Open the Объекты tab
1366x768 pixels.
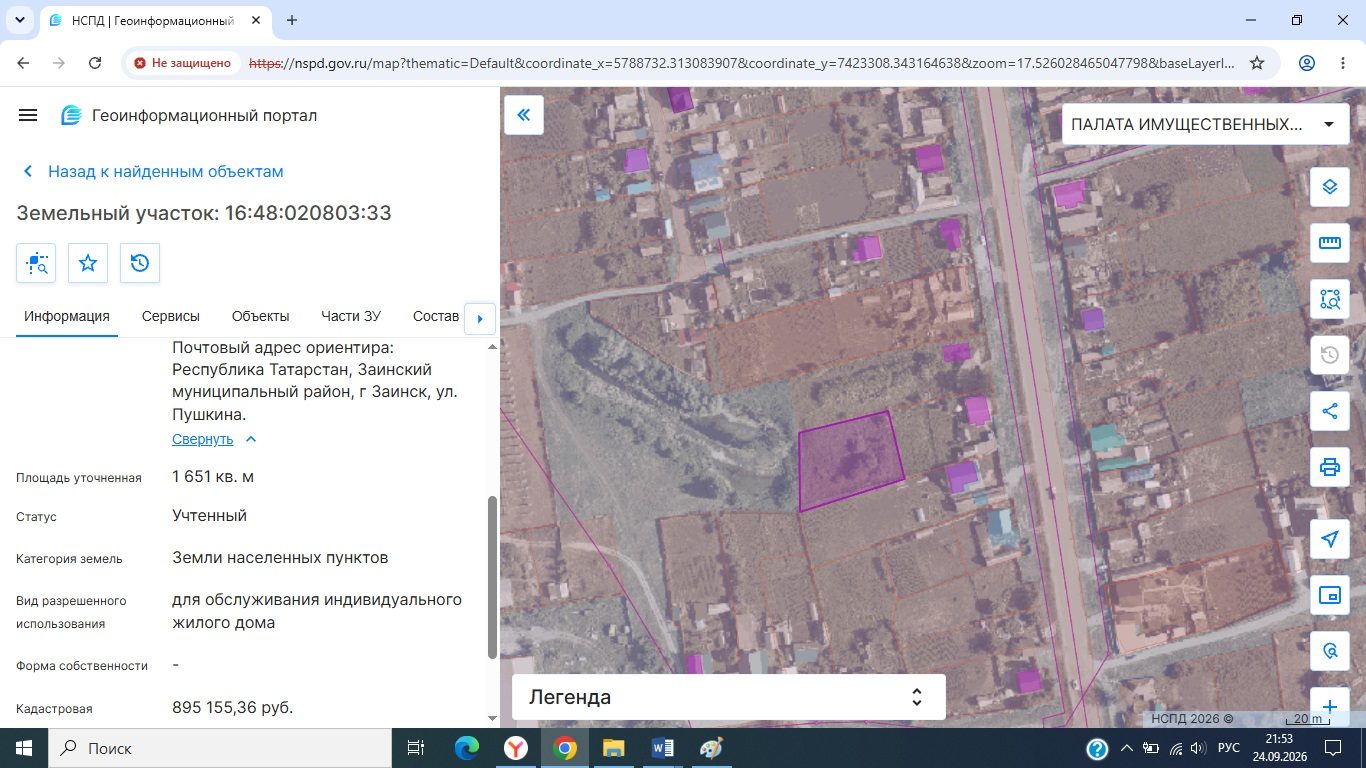tap(260, 316)
